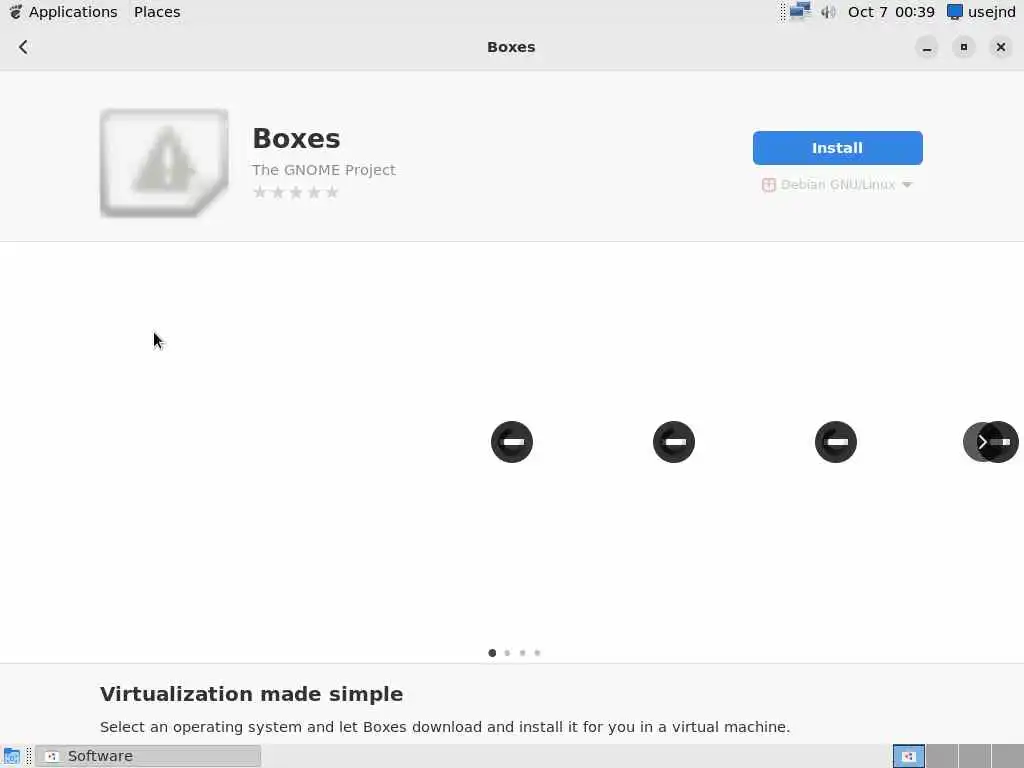This screenshot has width=1024, height=768.
Task: Click the 'Select an operating system' description text
Action: [445, 727]
